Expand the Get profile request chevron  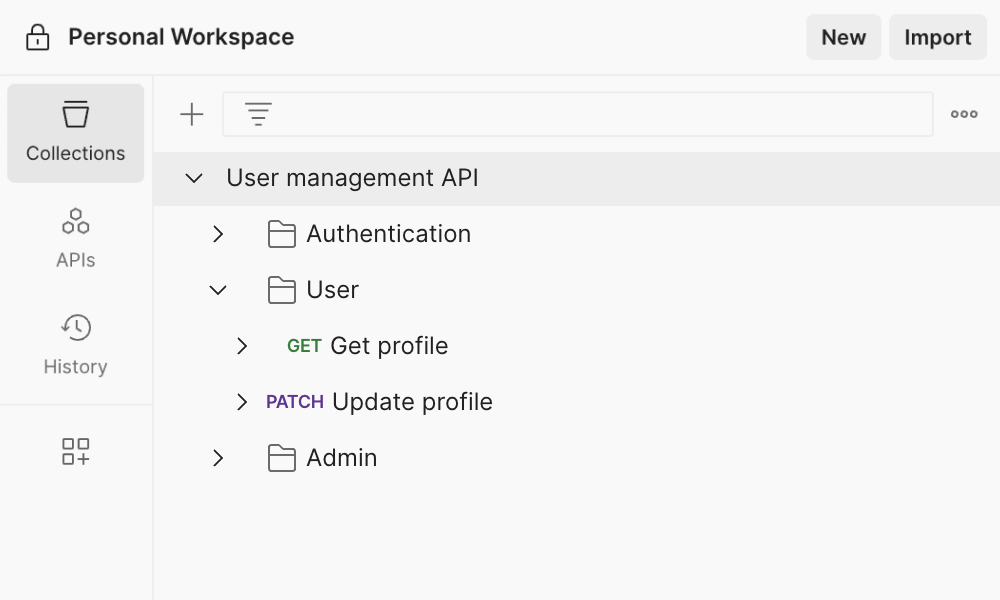tap(242, 346)
